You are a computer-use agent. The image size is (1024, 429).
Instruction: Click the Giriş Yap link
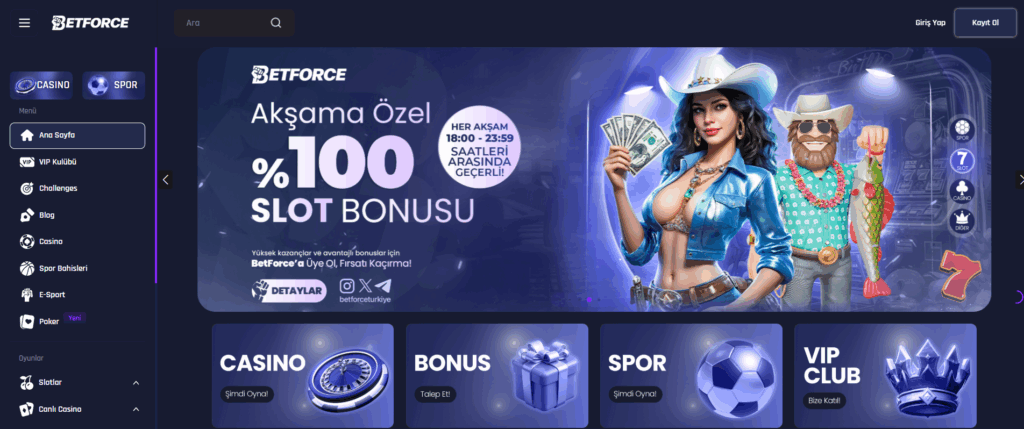click(x=930, y=23)
